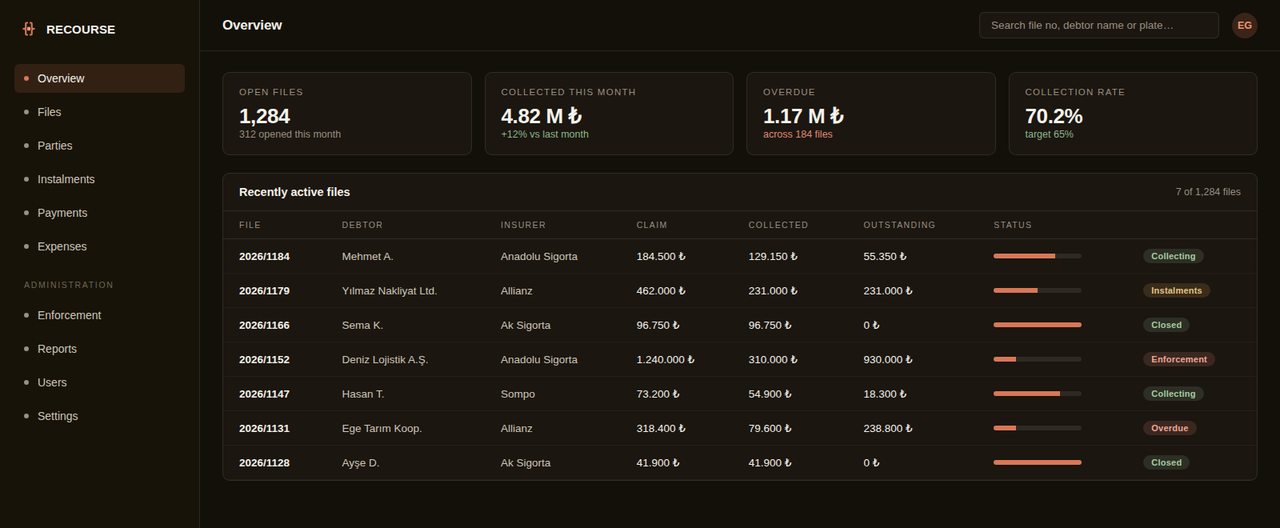
Task: Click the progress bar for Deniz Lojistik
Action: pyautogui.click(x=1037, y=359)
